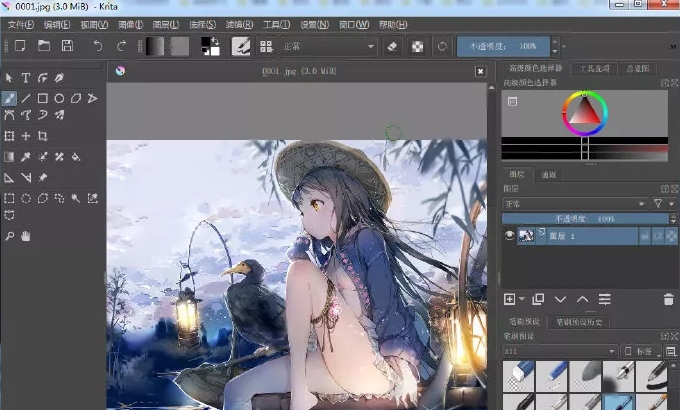
Task: Toggle alpha lock on layer 1
Action: (671, 236)
